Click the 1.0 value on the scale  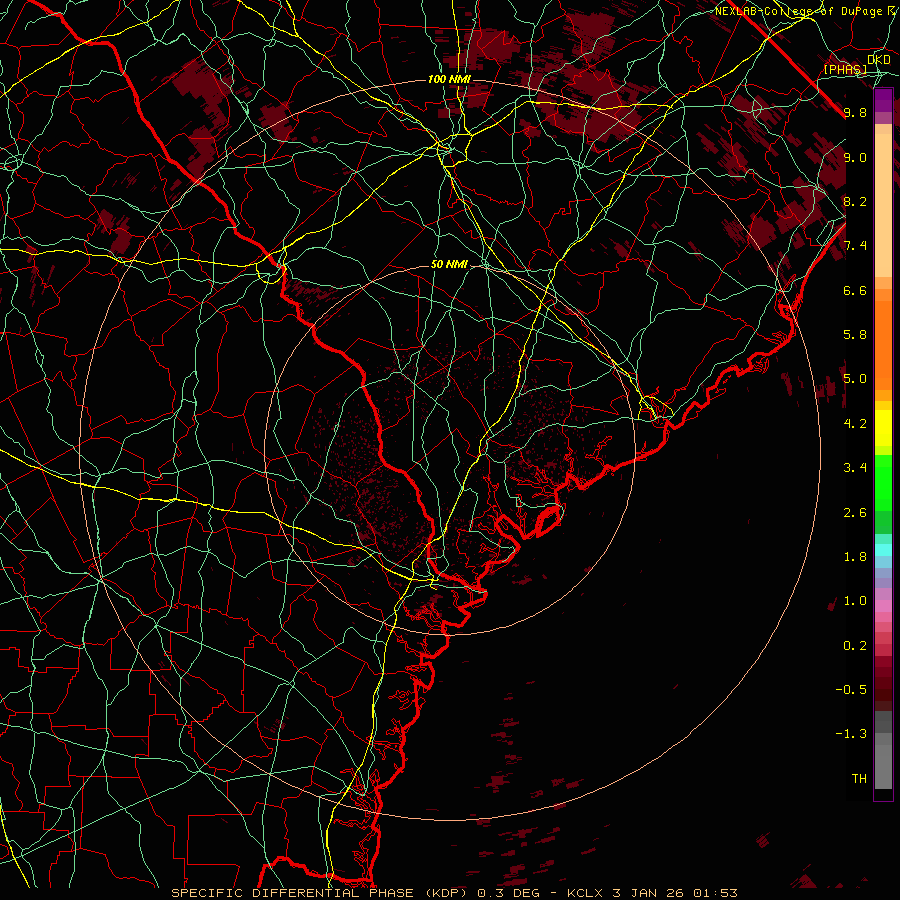855,601
